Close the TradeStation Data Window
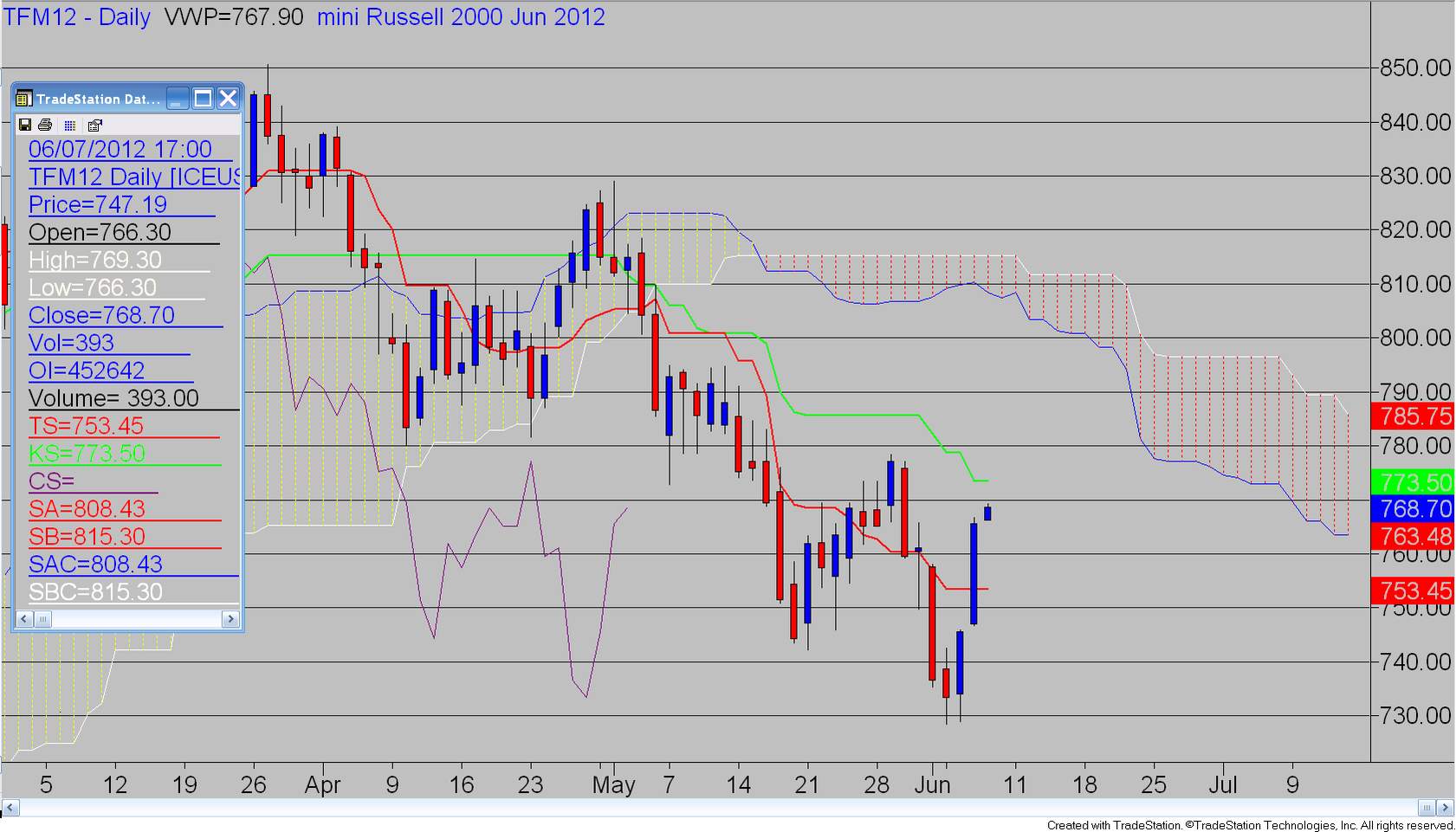 click(228, 99)
